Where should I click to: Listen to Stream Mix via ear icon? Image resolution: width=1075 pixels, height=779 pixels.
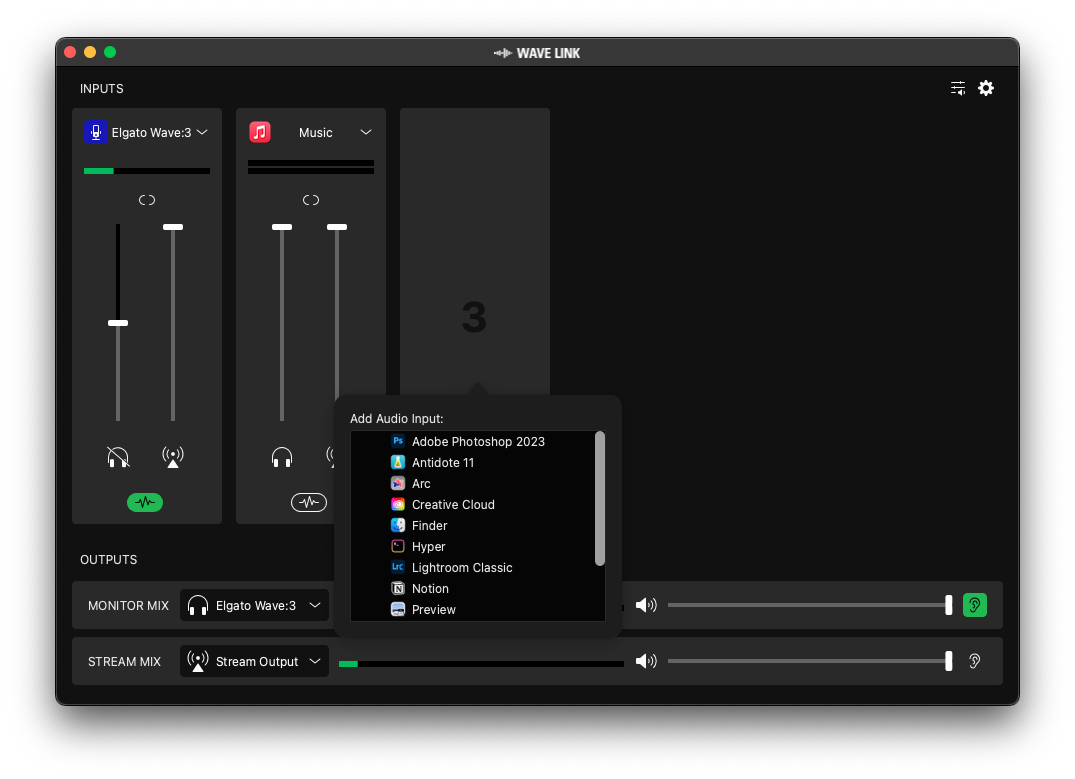tap(975, 661)
